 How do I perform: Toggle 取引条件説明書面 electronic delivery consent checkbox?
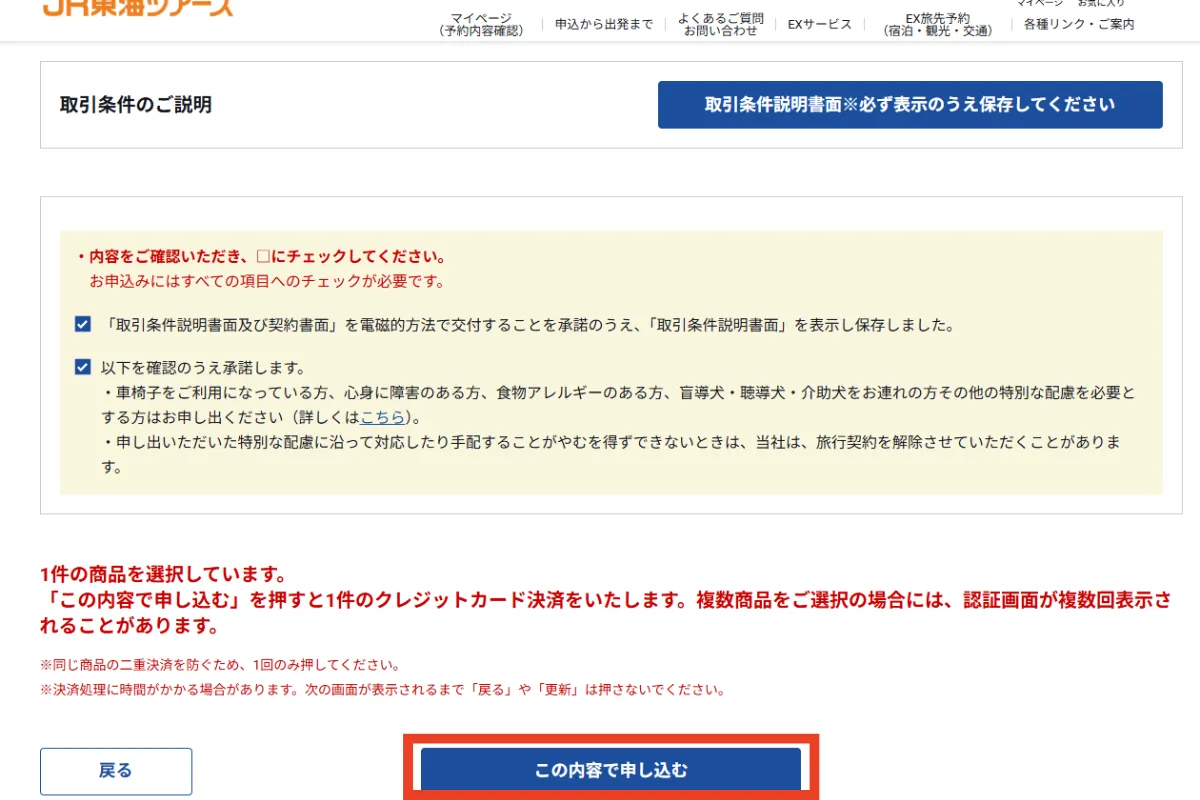pos(83,325)
